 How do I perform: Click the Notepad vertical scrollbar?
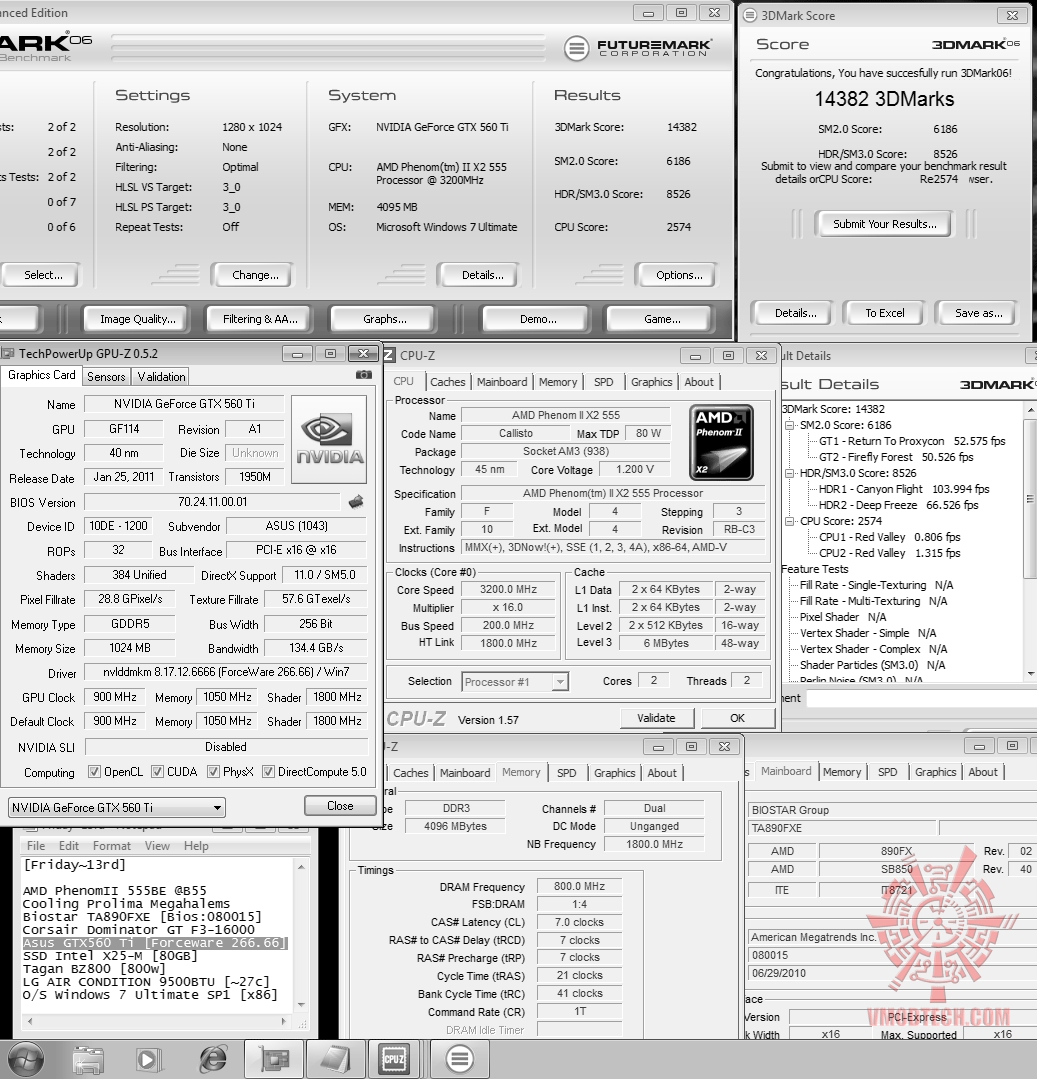pos(301,936)
